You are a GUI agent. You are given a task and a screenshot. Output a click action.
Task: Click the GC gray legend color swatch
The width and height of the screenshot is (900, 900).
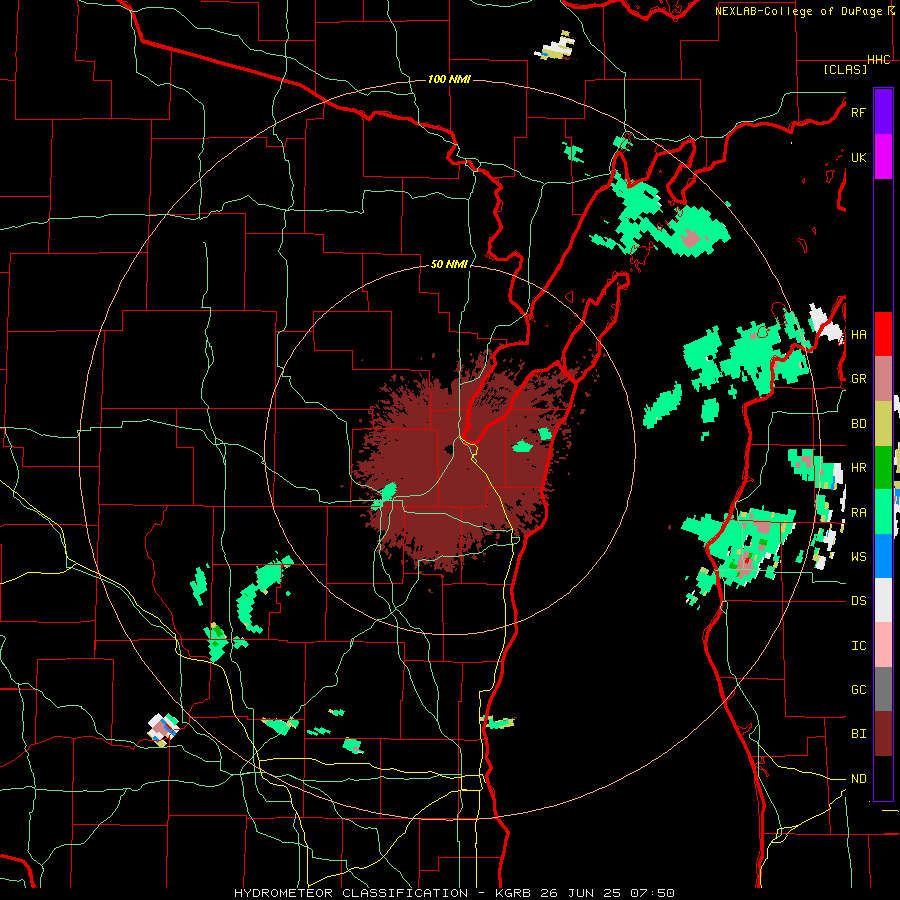tap(883, 689)
